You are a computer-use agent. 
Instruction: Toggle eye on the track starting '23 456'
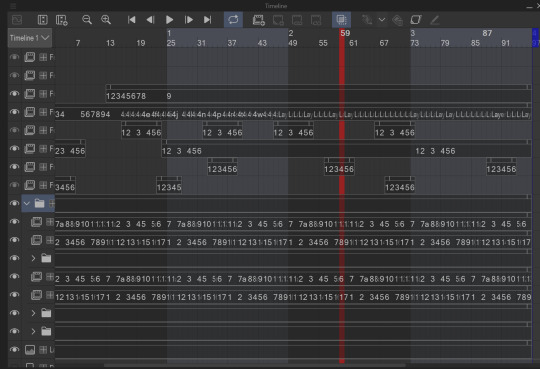[14, 148]
